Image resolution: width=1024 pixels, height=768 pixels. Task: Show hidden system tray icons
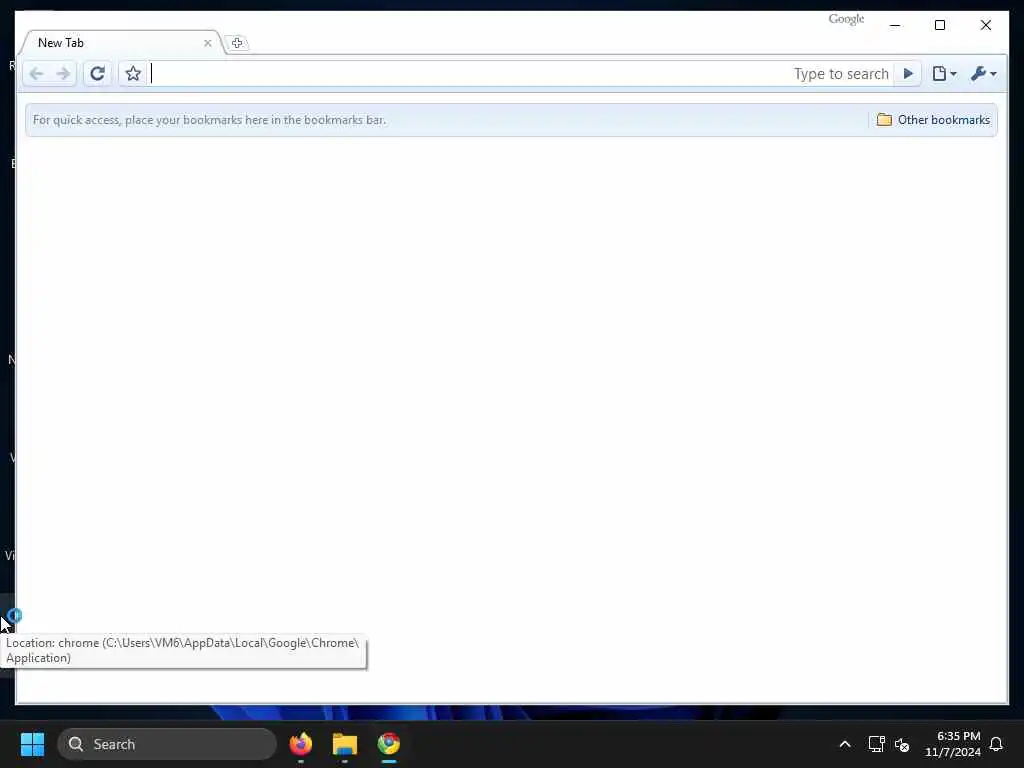point(844,744)
